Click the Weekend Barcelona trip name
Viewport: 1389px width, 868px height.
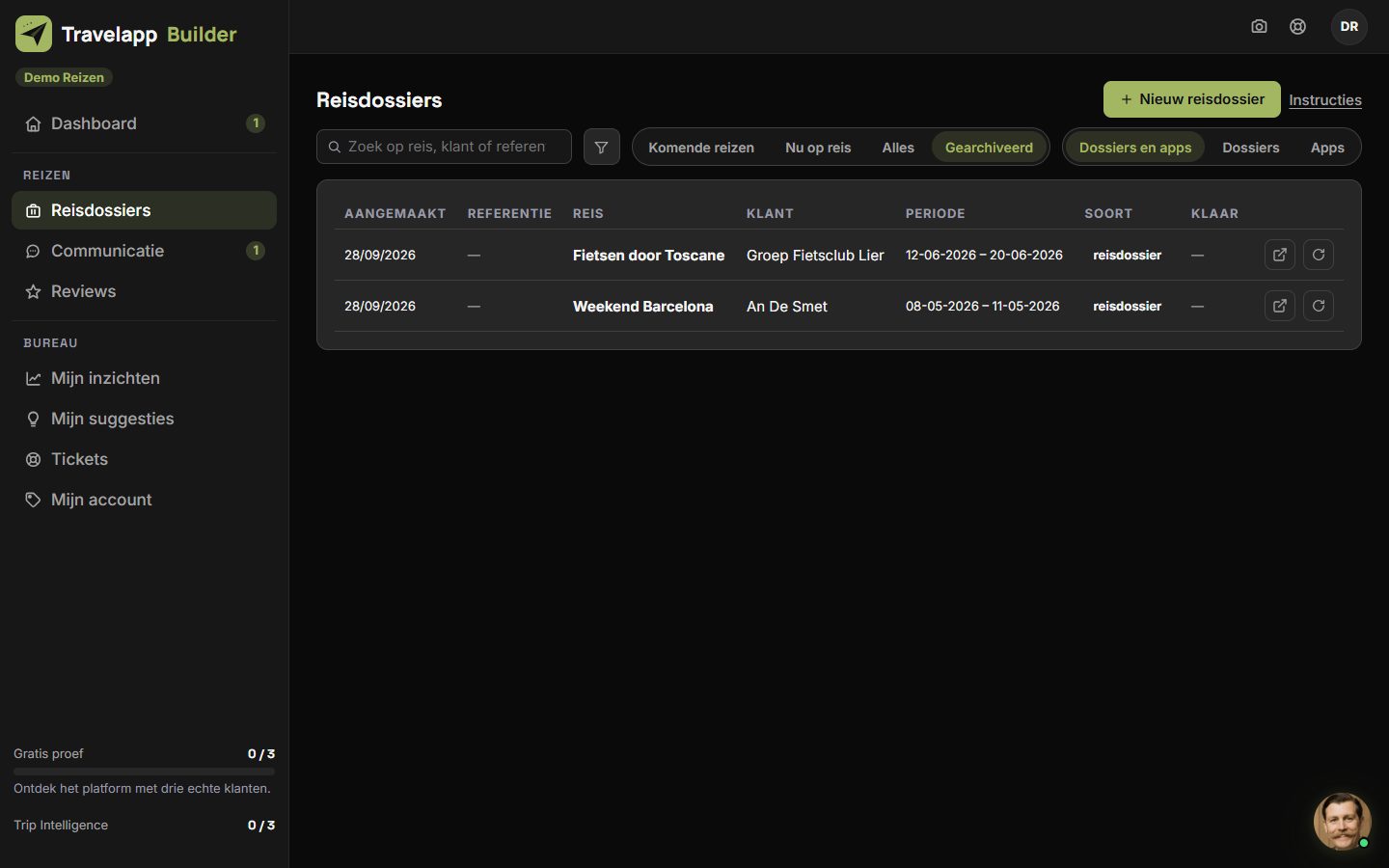pyautogui.click(x=643, y=307)
